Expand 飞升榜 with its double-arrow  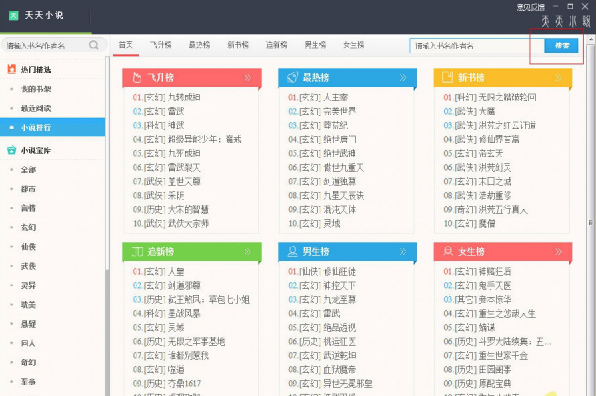pos(248,78)
